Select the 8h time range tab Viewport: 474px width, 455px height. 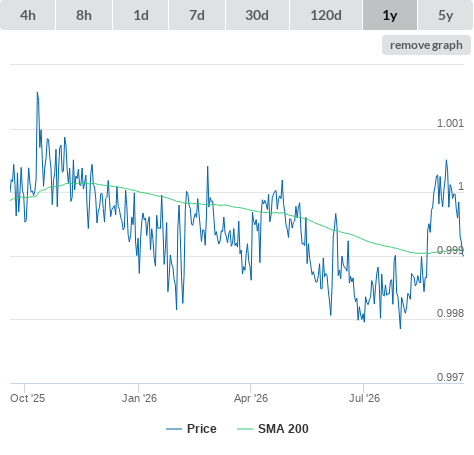[84, 15]
